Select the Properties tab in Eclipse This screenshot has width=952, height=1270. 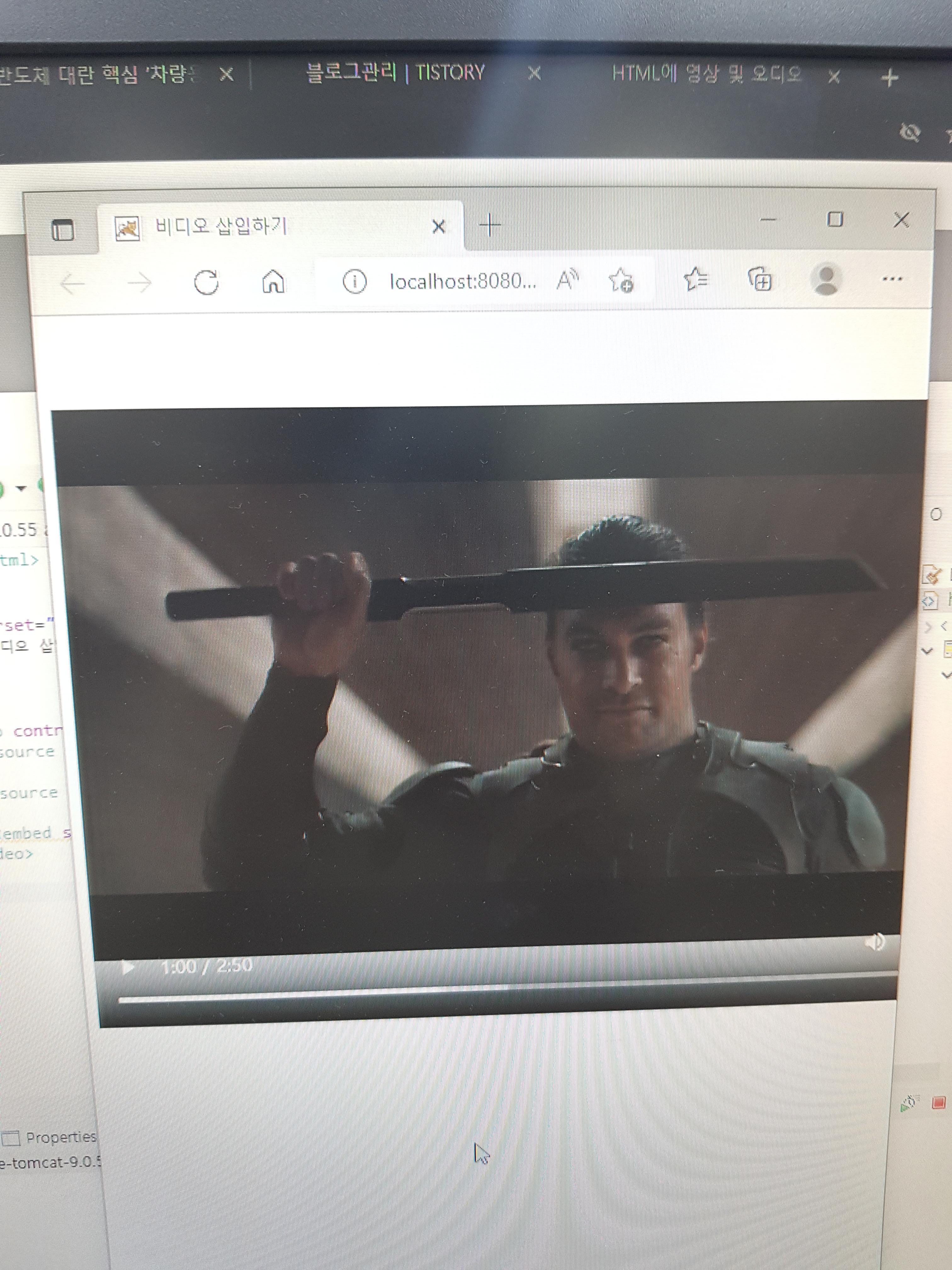49,1137
